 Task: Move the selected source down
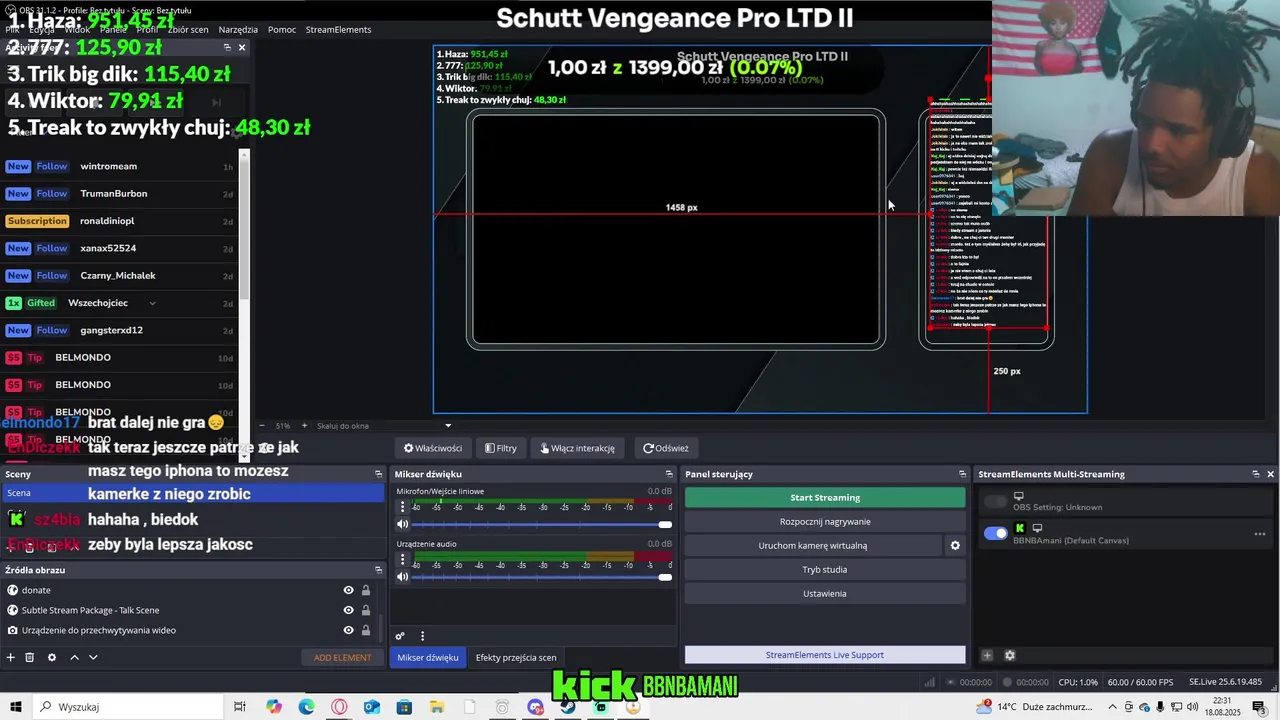(x=93, y=657)
